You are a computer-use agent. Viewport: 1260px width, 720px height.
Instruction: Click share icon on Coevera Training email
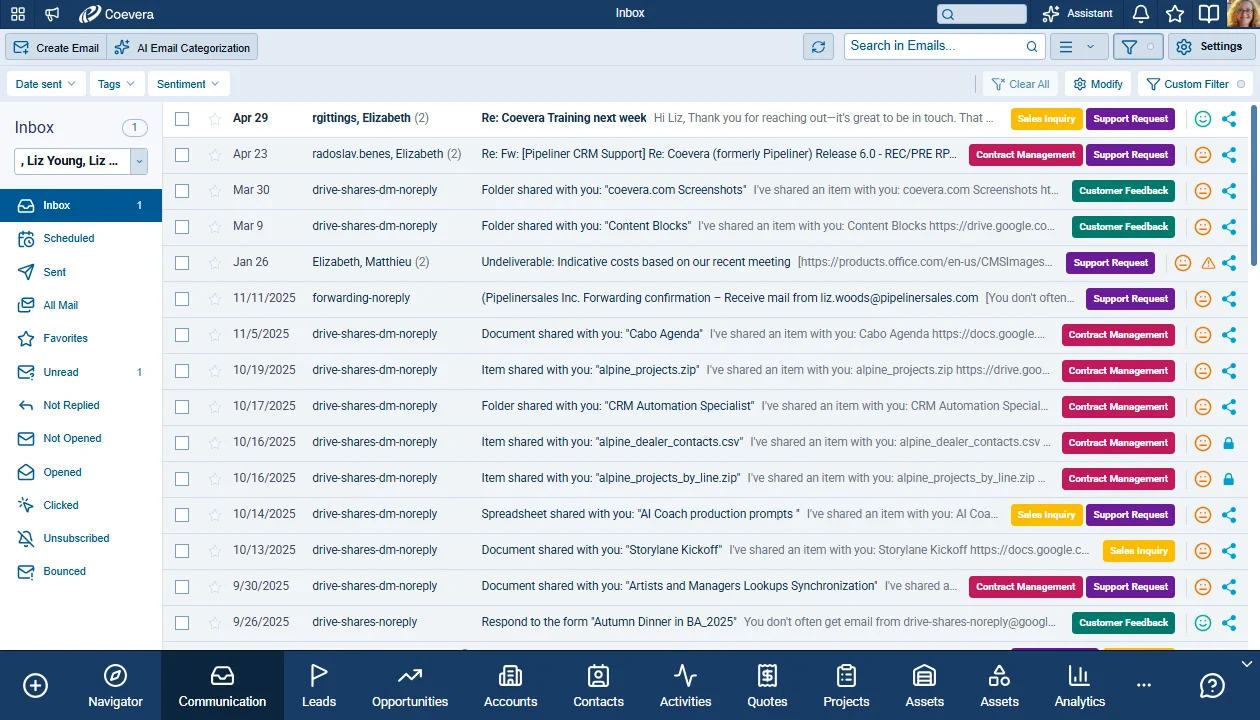[x=1229, y=119]
